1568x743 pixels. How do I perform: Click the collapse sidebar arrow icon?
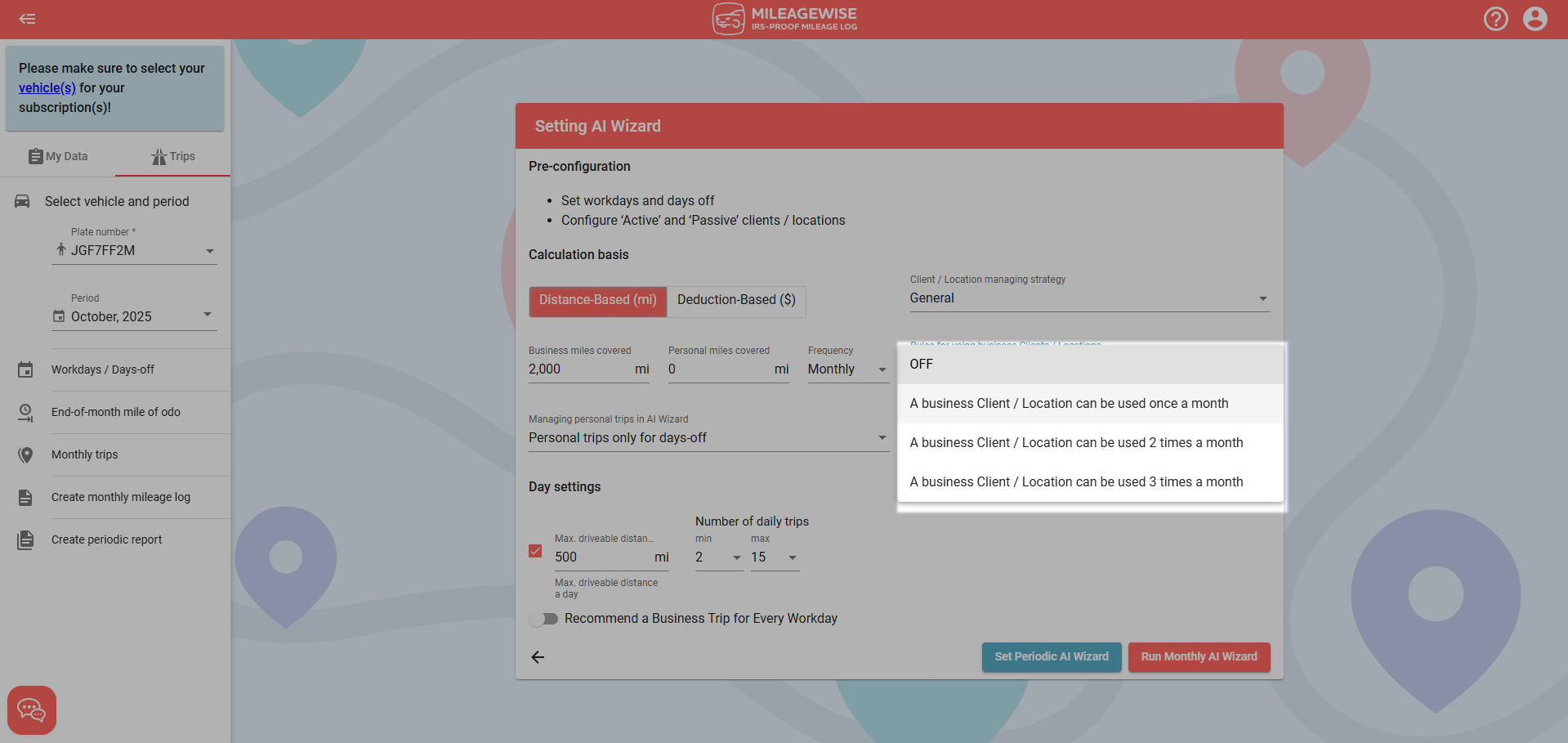pyautogui.click(x=27, y=19)
